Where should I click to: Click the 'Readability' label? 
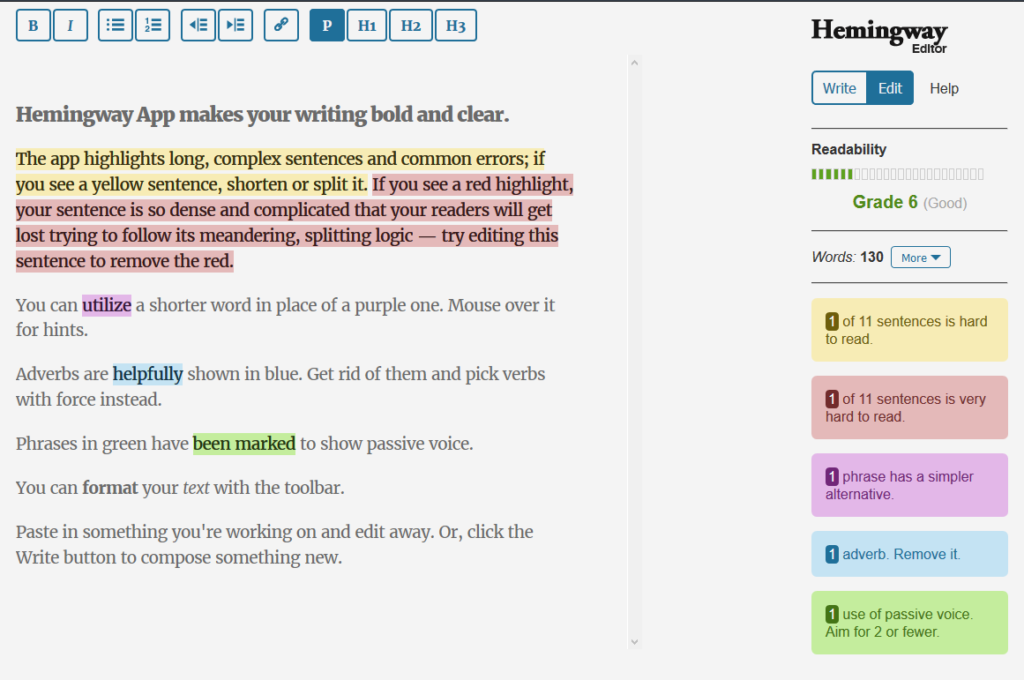(849, 149)
